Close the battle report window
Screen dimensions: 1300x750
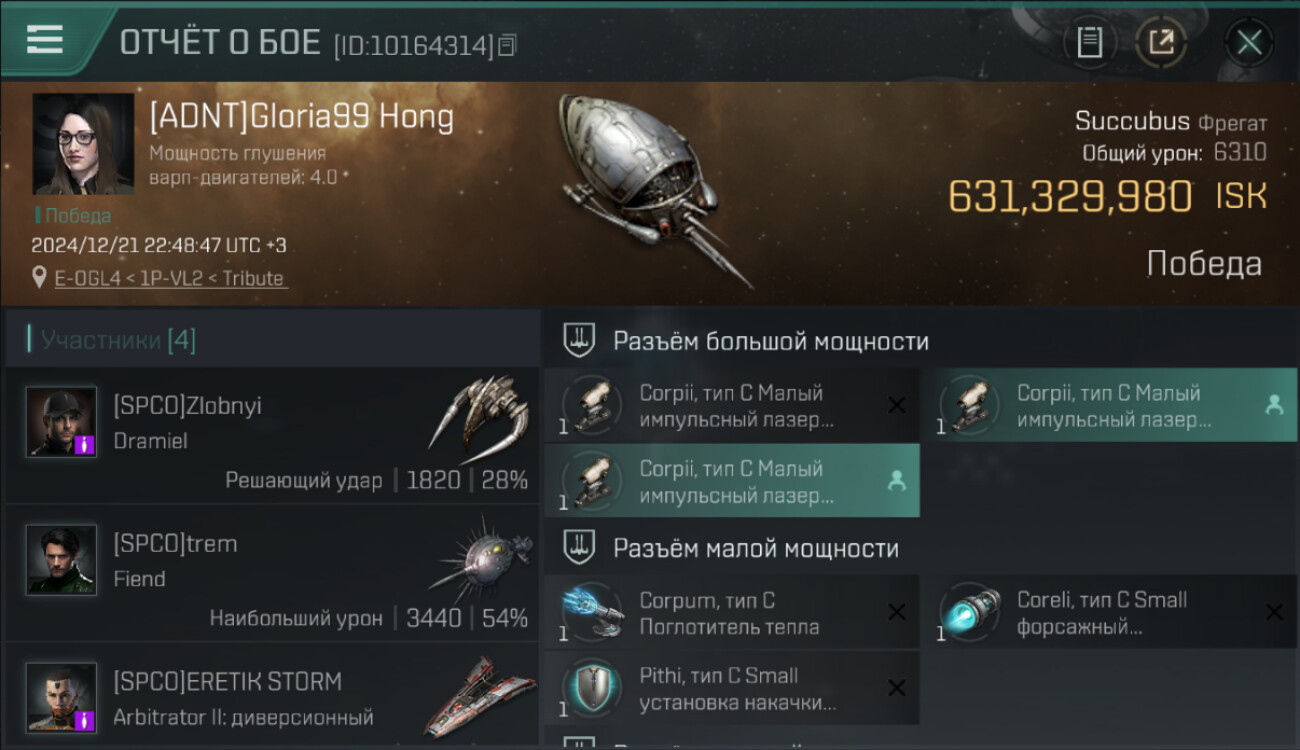[1249, 42]
